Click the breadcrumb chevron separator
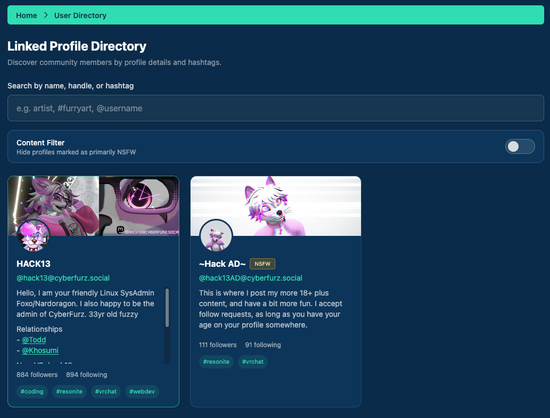 click(x=46, y=15)
